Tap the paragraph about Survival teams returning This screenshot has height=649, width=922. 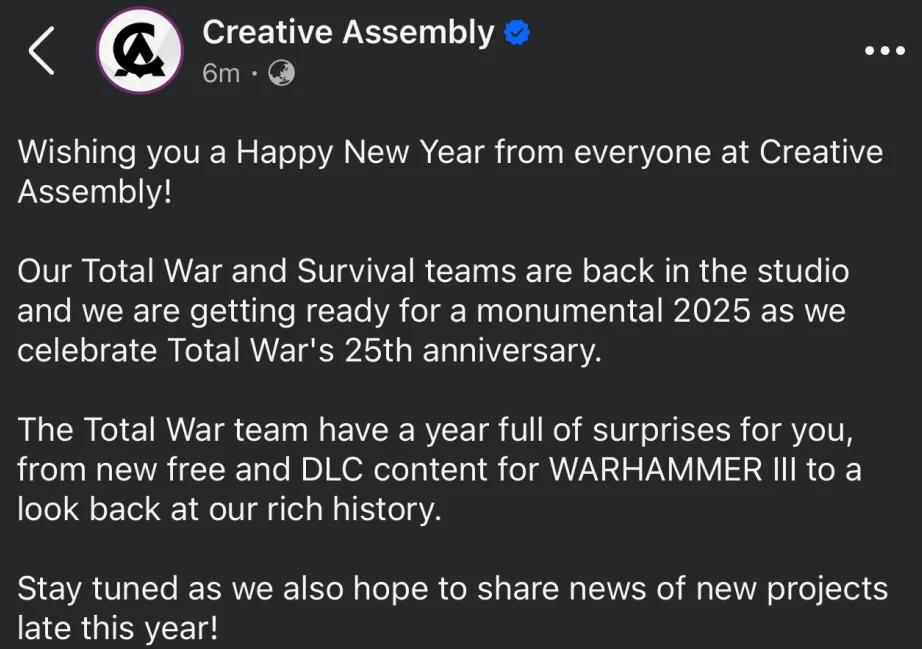[433, 310]
